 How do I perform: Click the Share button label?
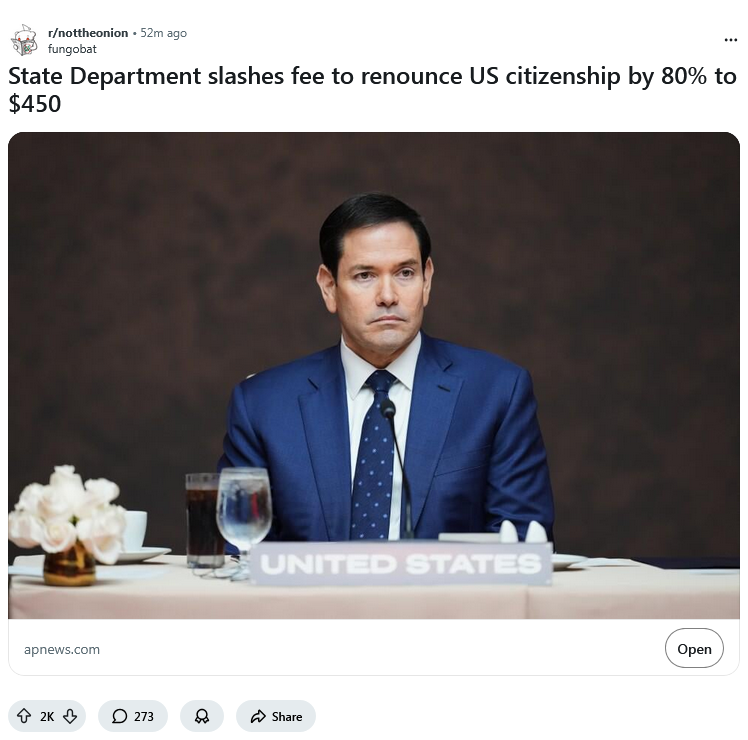(x=287, y=716)
